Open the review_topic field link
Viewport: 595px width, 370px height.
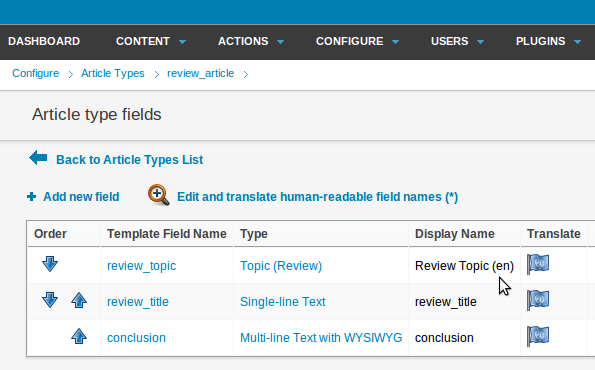[142, 266]
